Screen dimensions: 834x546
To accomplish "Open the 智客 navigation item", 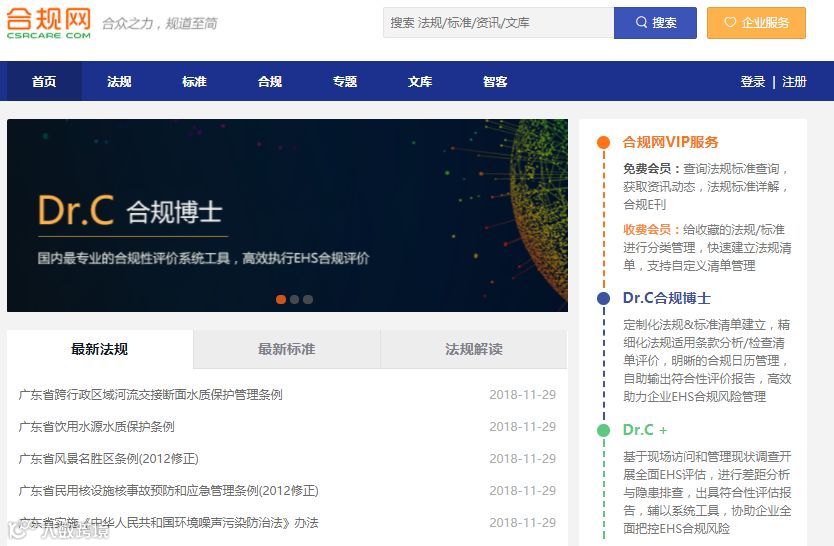I will click(x=495, y=81).
